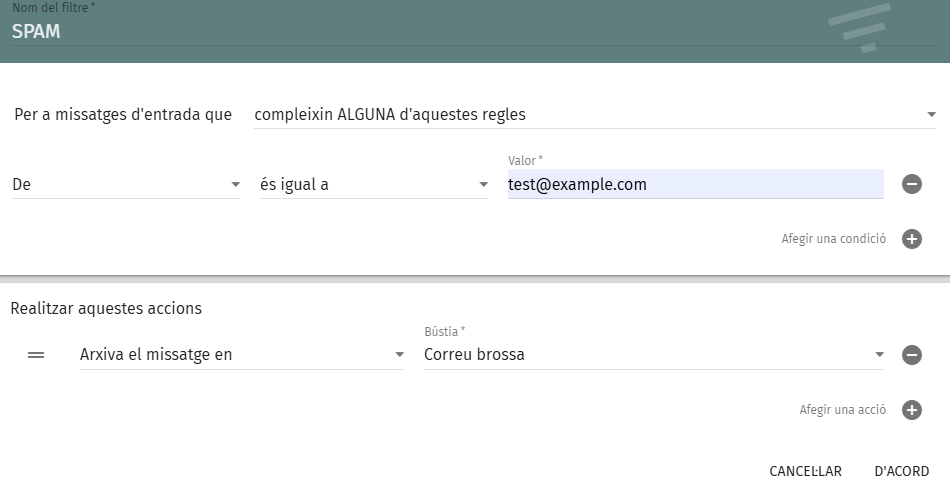Remove the test@example.com condition row
This screenshot has height=494, width=950.
tap(911, 184)
